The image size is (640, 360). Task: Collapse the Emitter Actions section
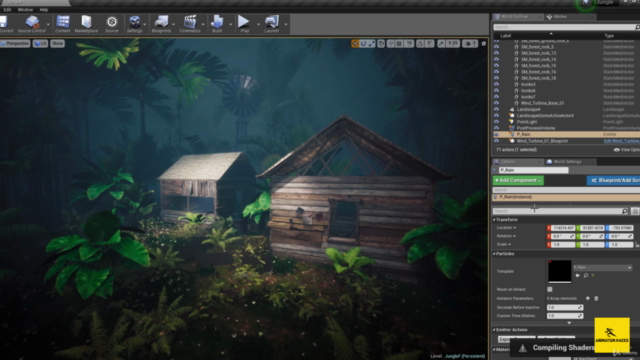point(494,330)
